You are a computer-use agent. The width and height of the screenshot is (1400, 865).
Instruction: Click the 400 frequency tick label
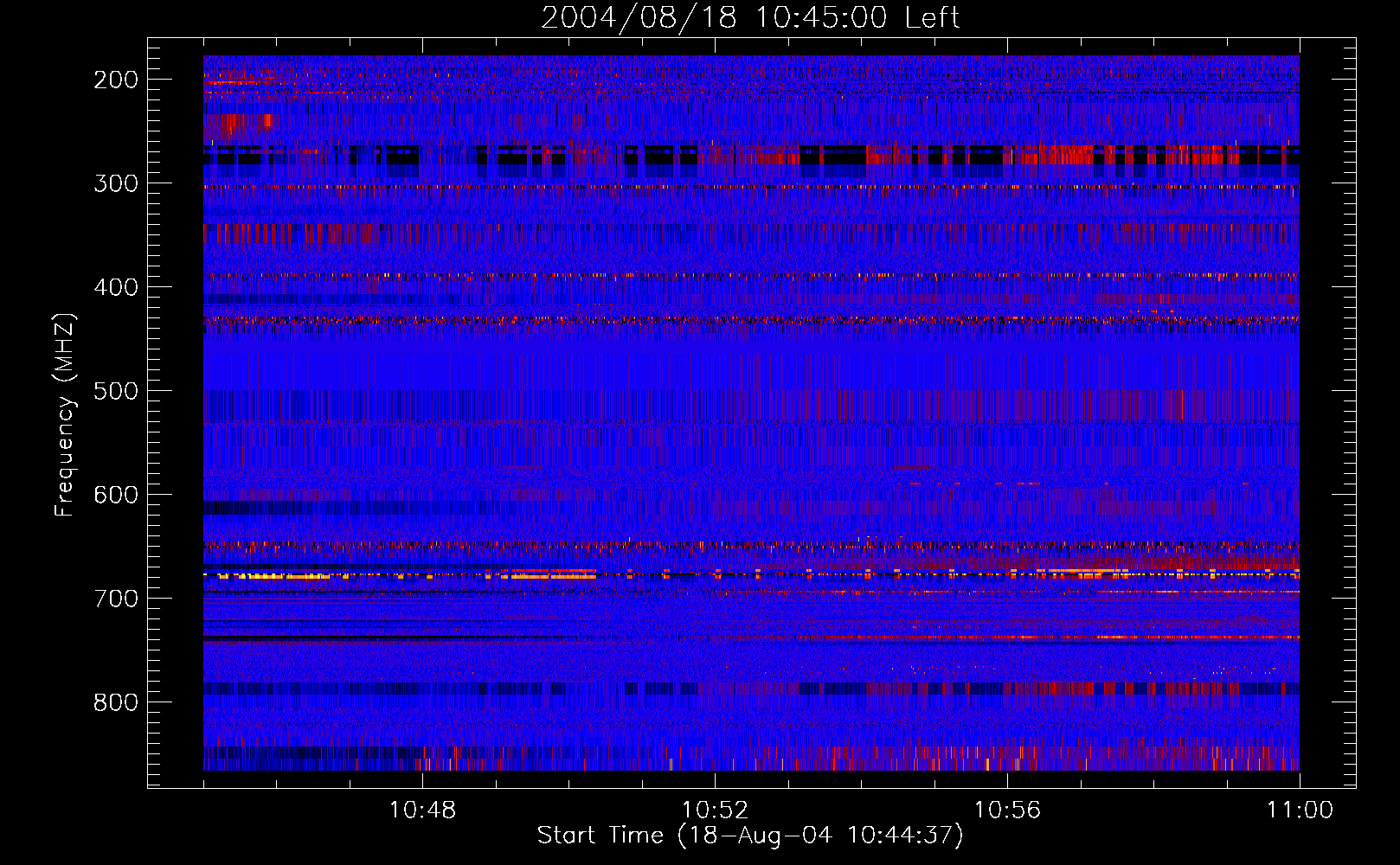pyautogui.click(x=116, y=287)
